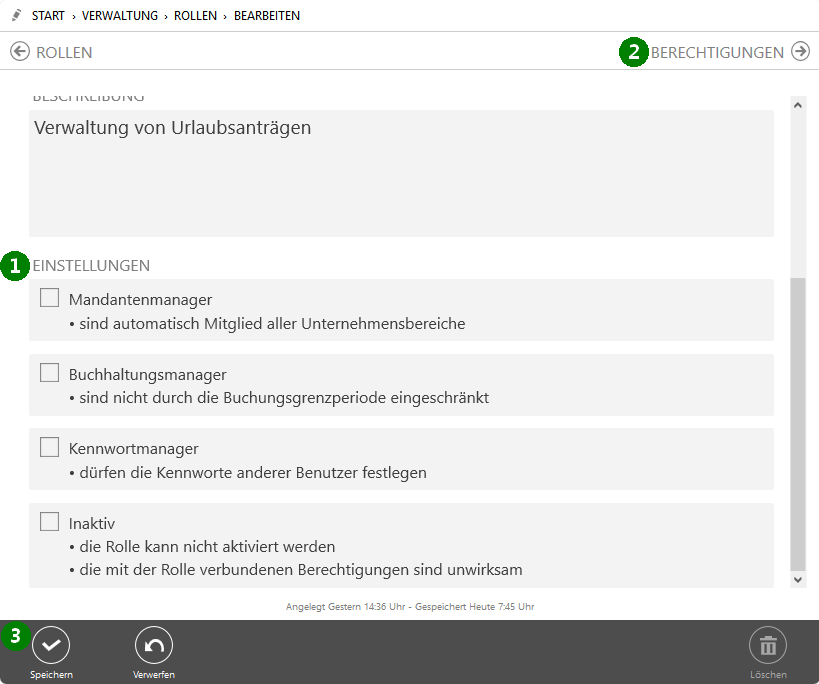
Task: Click green marker number 1
Action: tap(15, 266)
